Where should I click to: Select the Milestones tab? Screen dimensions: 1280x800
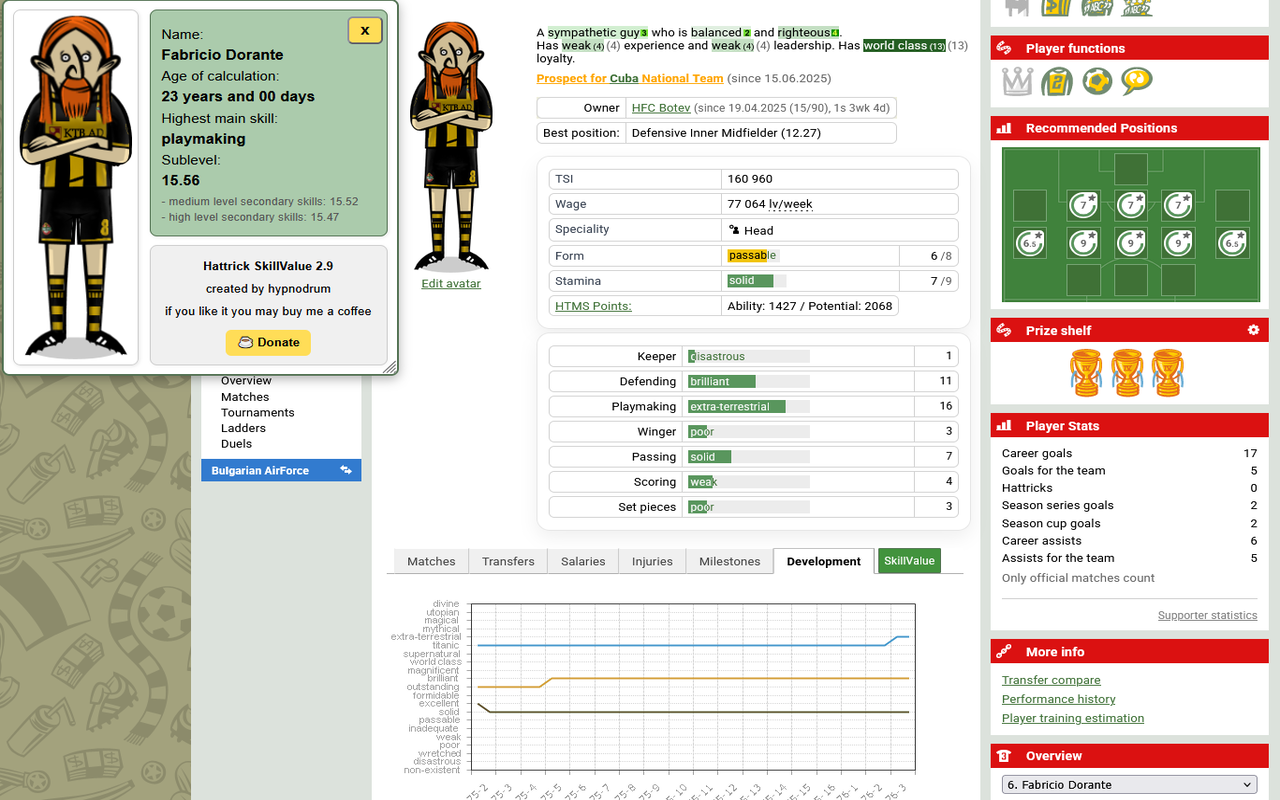coord(730,561)
